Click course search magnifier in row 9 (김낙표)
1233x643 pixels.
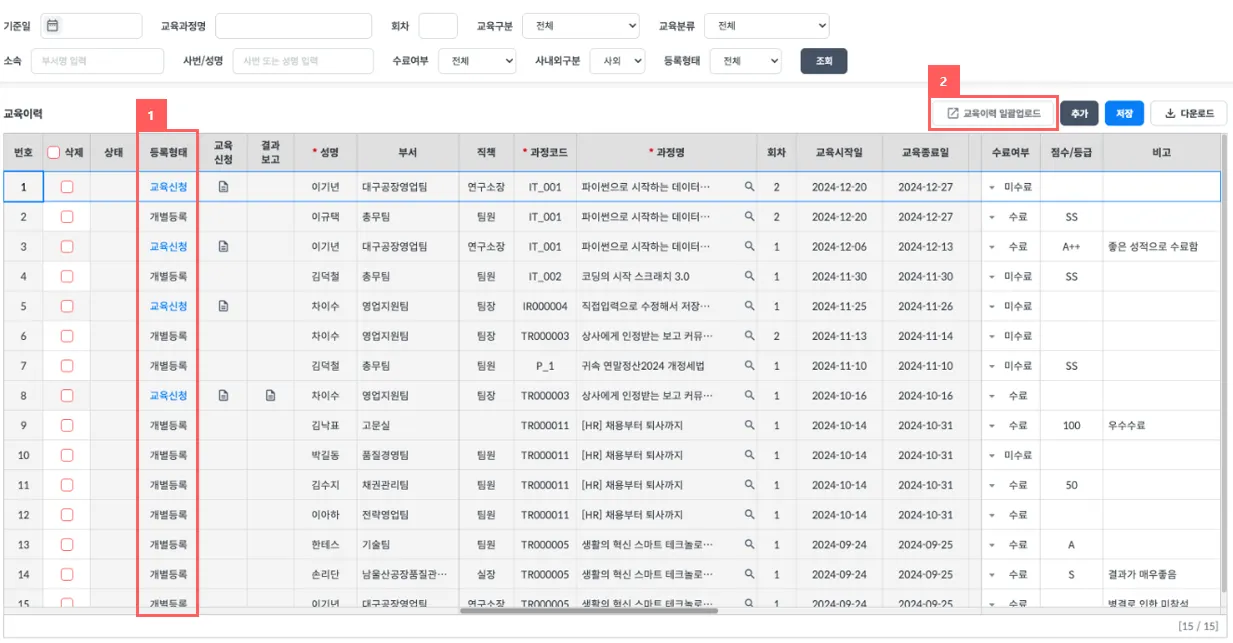click(749, 426)
